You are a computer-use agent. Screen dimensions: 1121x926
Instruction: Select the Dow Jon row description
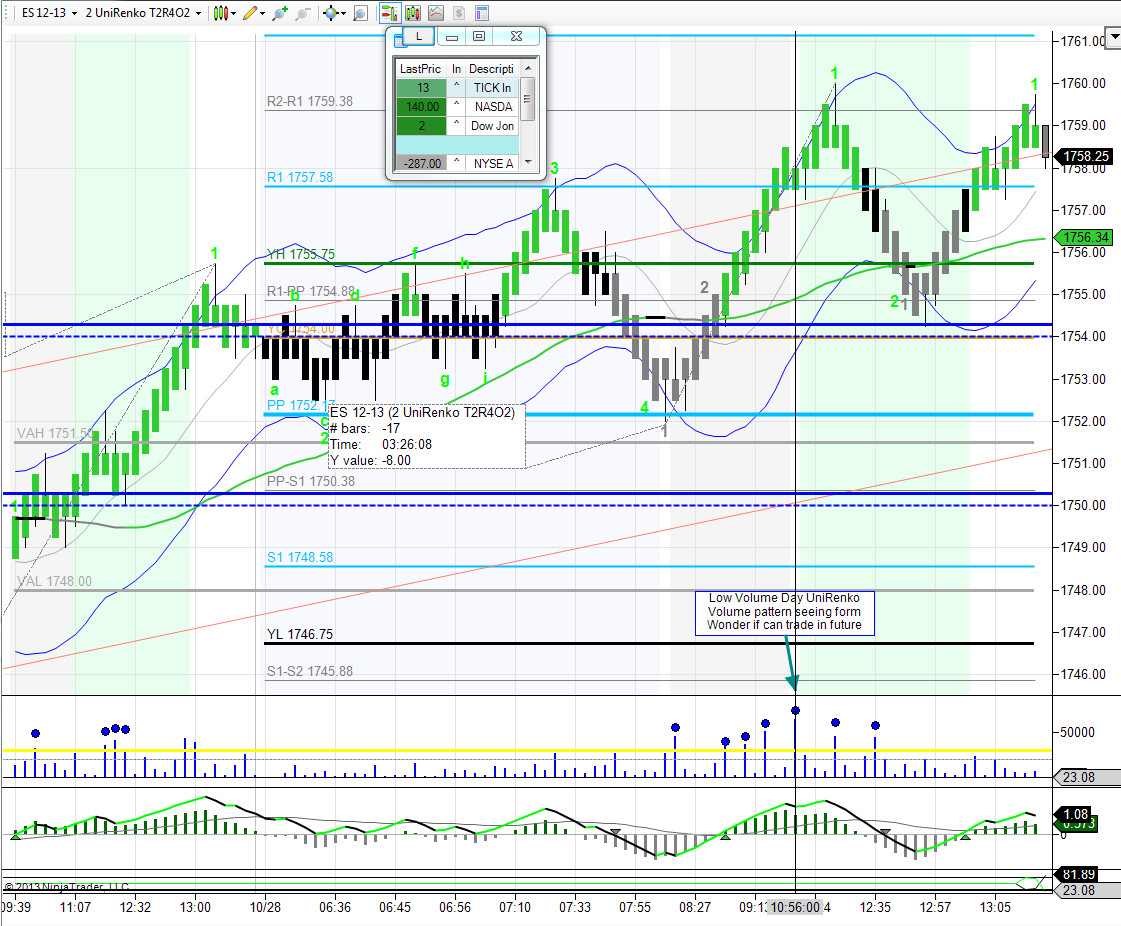click(493, 126)
